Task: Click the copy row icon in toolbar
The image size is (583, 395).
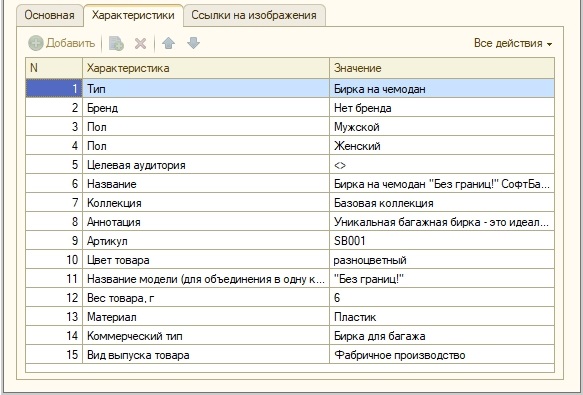Action: click(x=116, y=44)
